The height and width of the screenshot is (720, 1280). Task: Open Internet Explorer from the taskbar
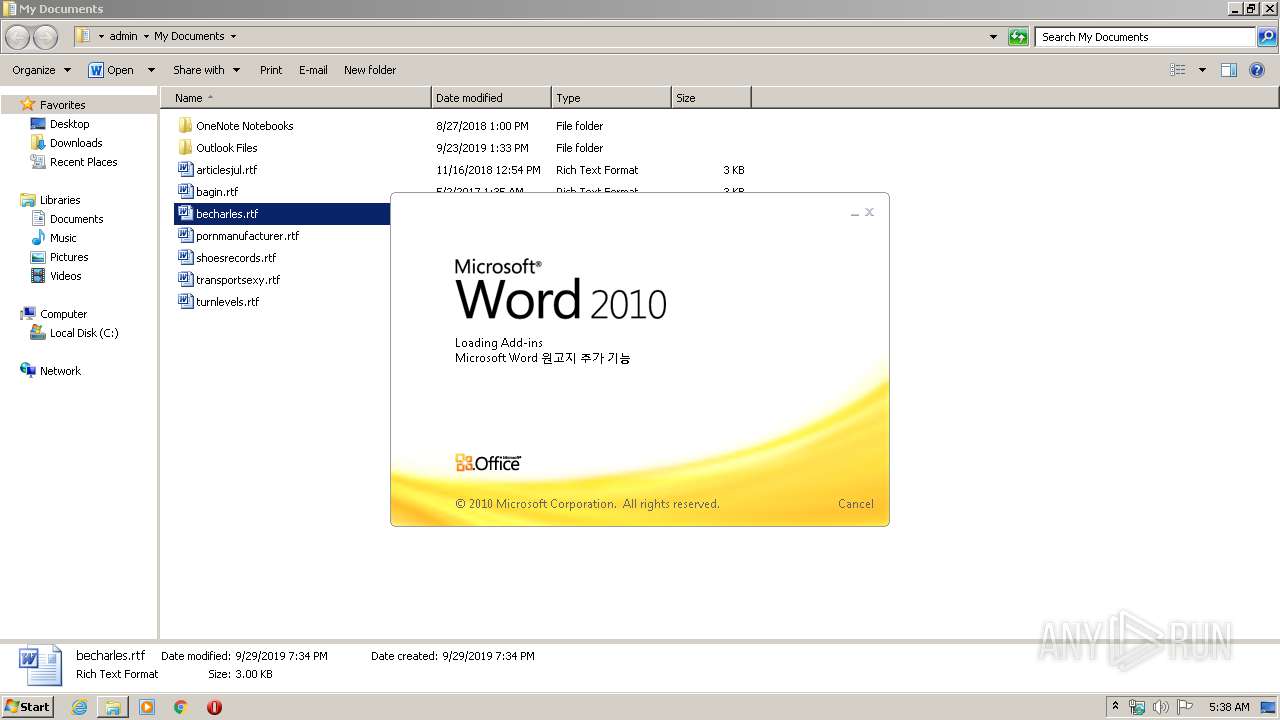[x=79, y=707]
